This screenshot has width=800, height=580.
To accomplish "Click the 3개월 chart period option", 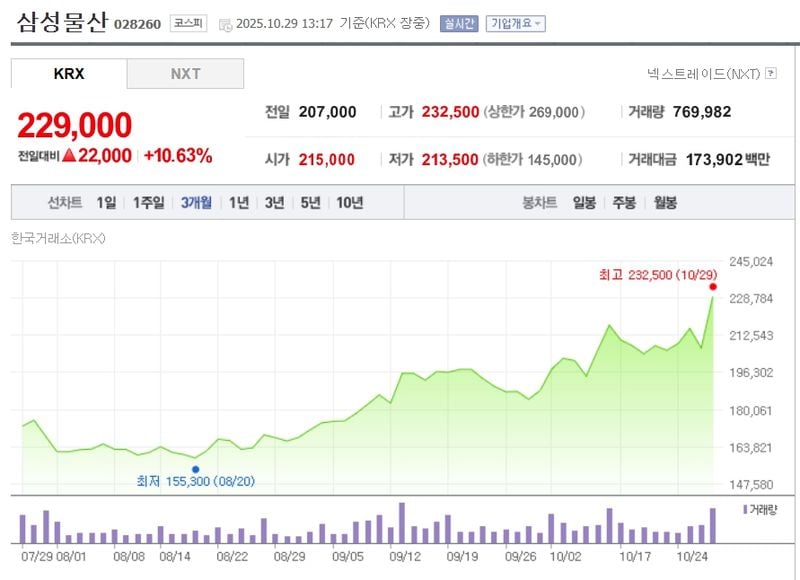I will (x=196, y=202).
